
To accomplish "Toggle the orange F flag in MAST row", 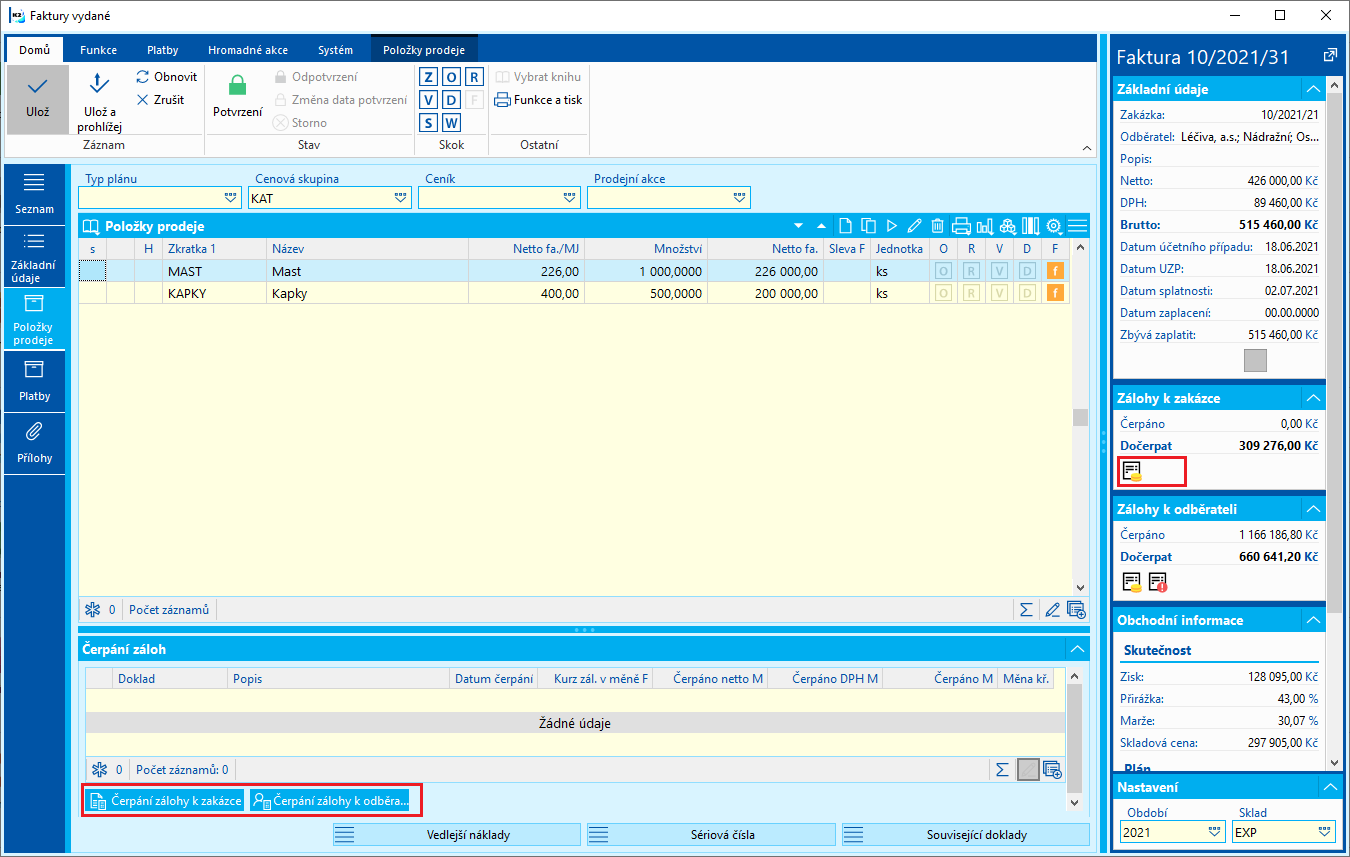I will click(1054, 271).
